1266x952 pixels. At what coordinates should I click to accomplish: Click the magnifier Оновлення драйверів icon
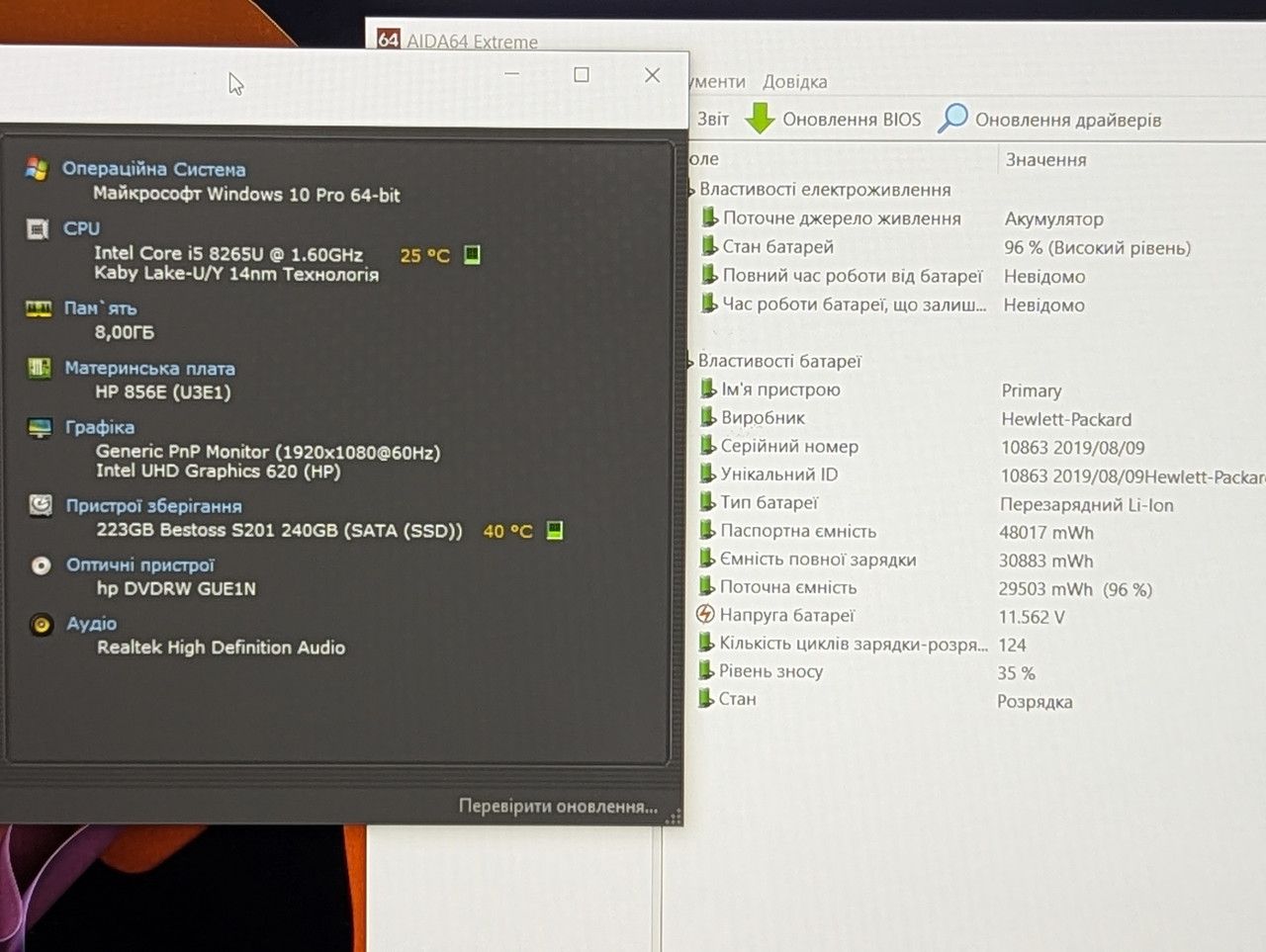952,118
